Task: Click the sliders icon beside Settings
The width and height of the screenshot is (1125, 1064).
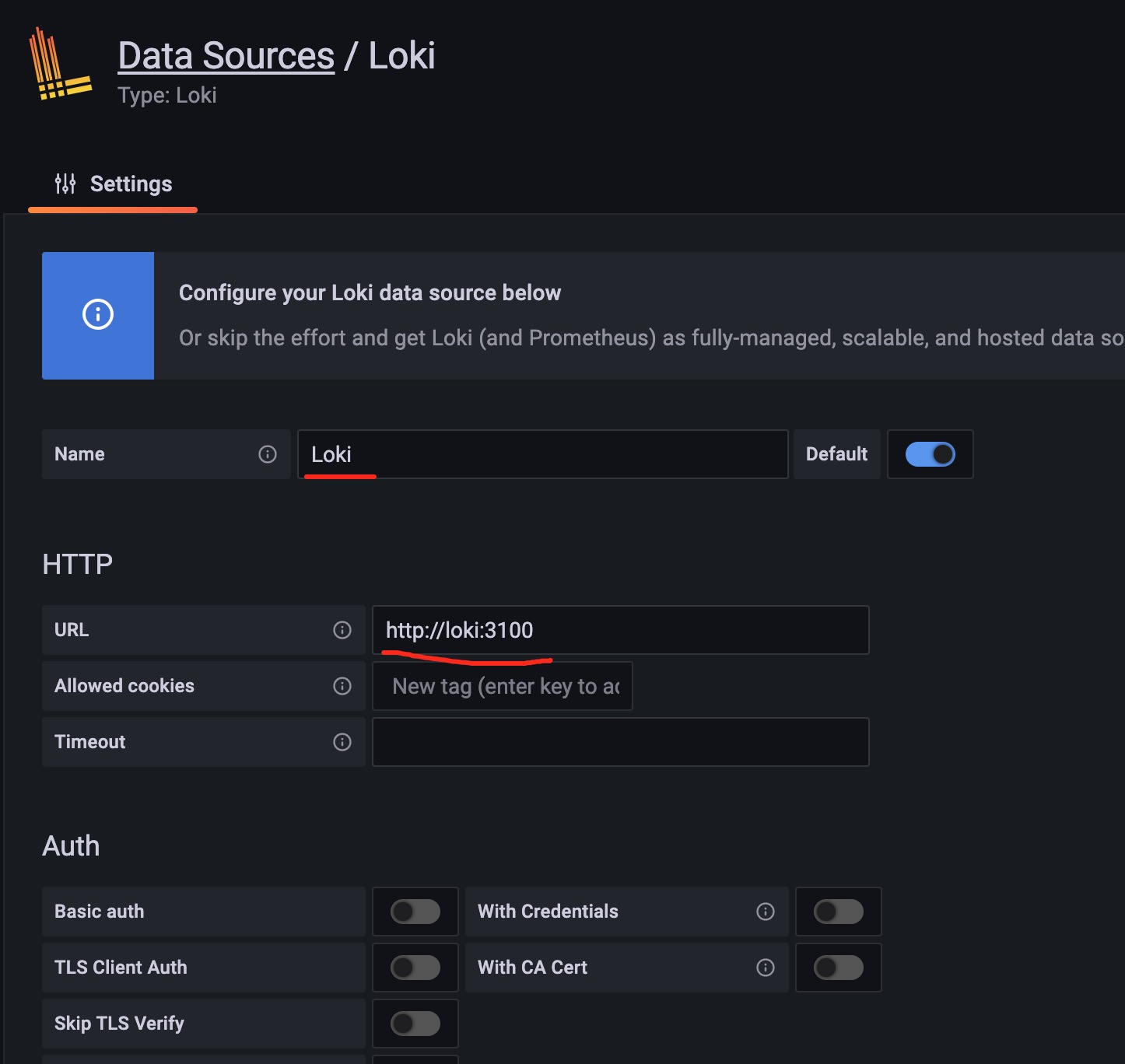Action: (x=65, y=184)
